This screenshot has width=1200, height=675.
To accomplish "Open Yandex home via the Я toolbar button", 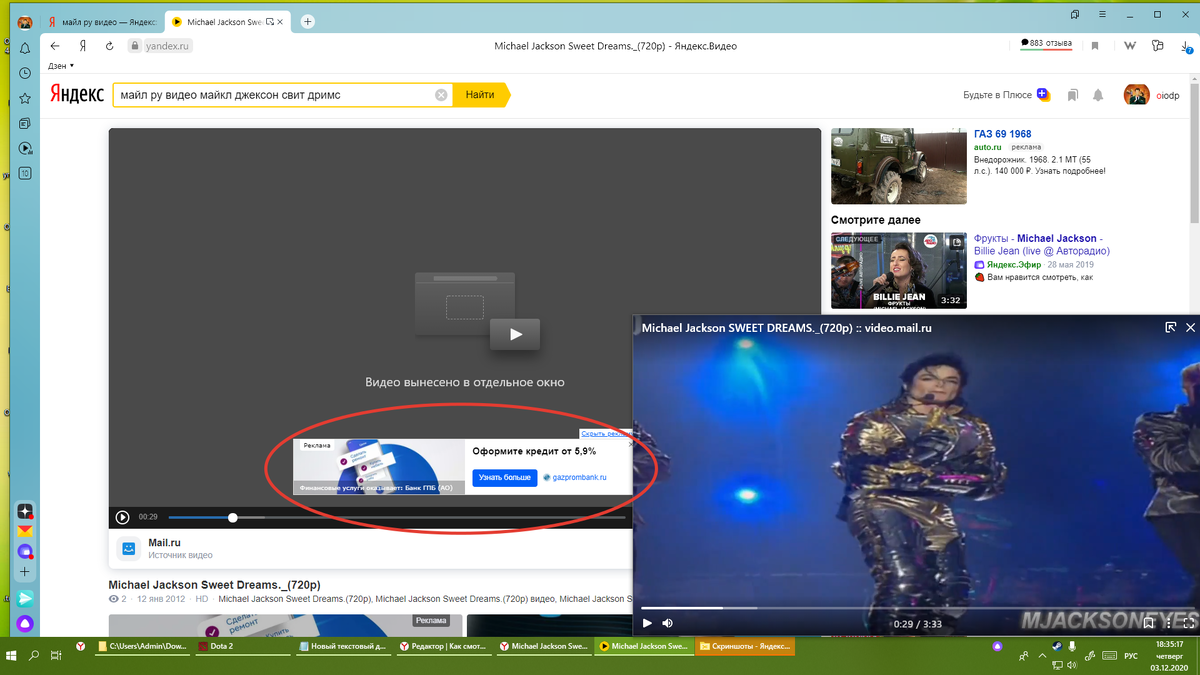I will [83, 46].
